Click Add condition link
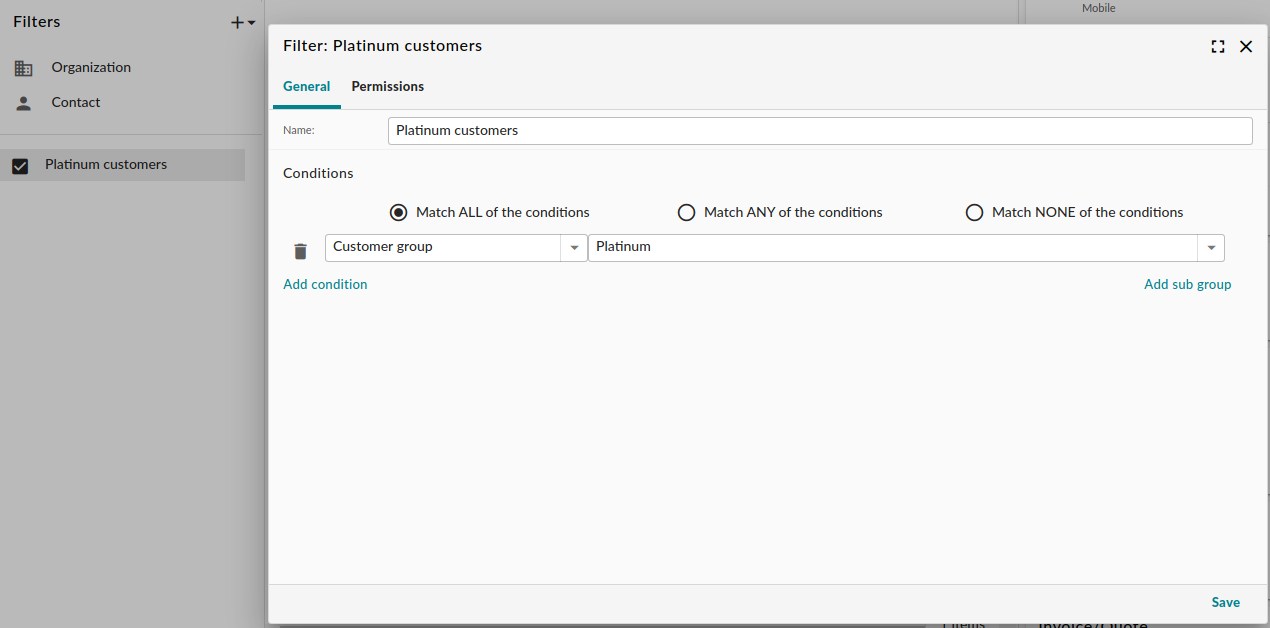Screen dimensions: 1270x628 pos(325,285)
